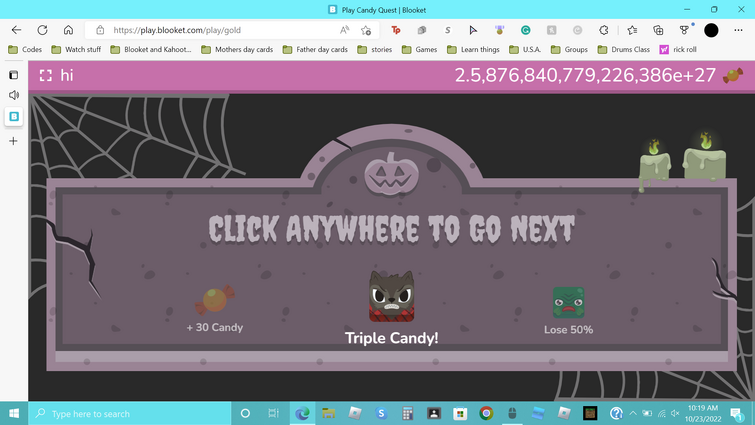Click the Triple Candy werewolf chest
The width and height of the screenshot is (755, 425).
[391, 296]
